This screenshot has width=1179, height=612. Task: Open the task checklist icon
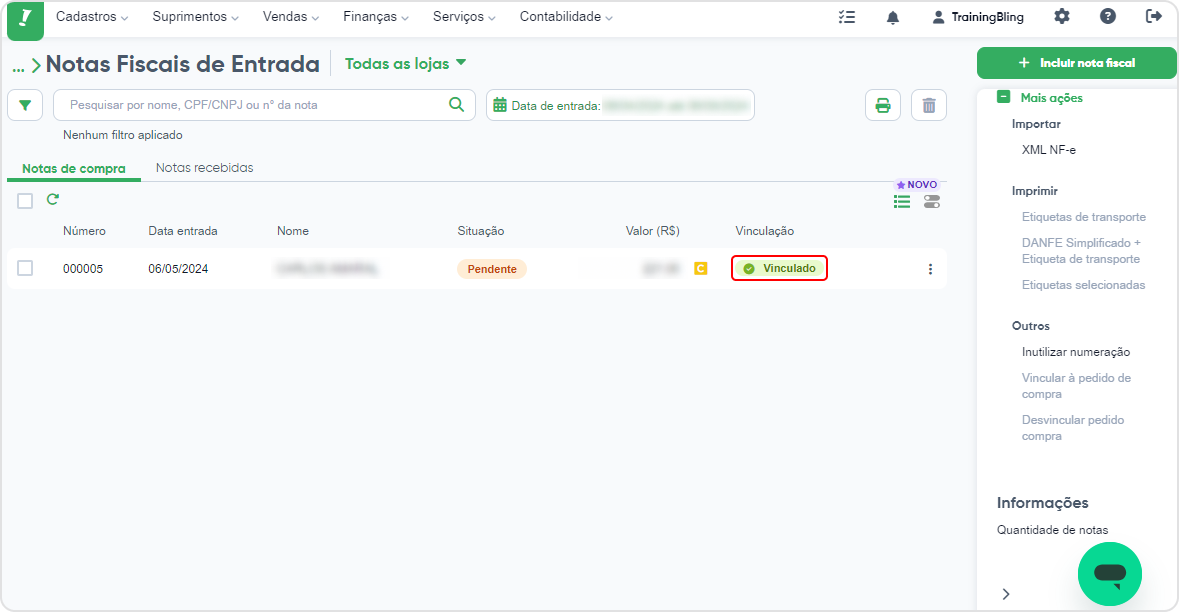tap(847, 17)
